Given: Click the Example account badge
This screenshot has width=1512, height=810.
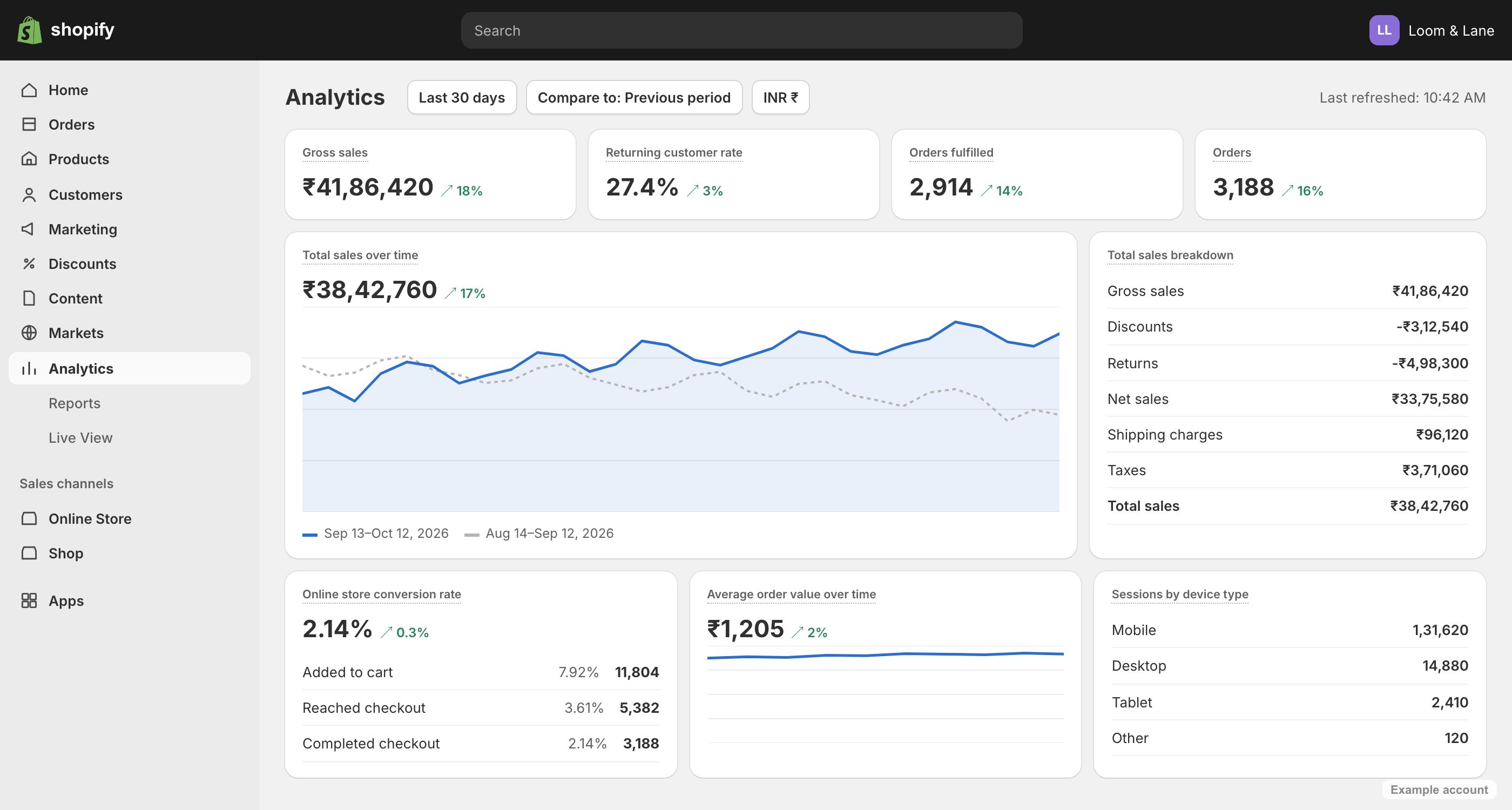Looking at the screenshot, I should pyautogui.click(x=1439, y=789).
